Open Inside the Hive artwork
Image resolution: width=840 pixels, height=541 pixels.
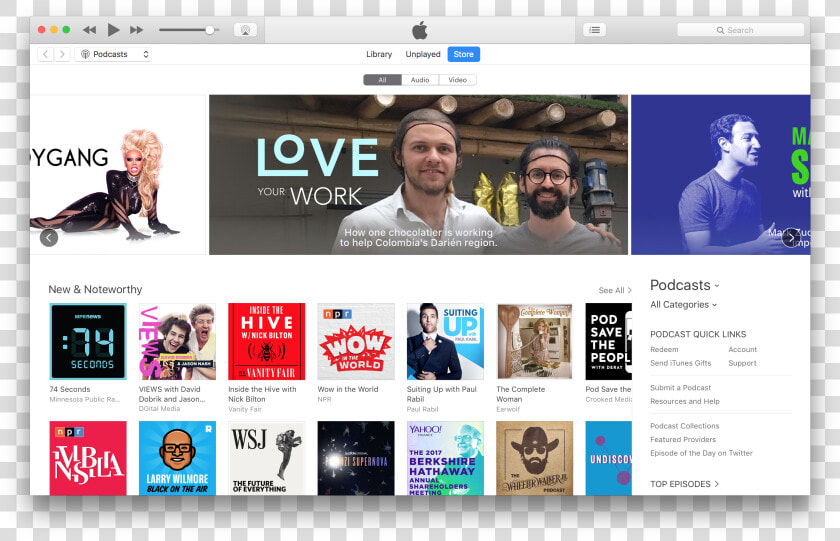pos(266,341)
